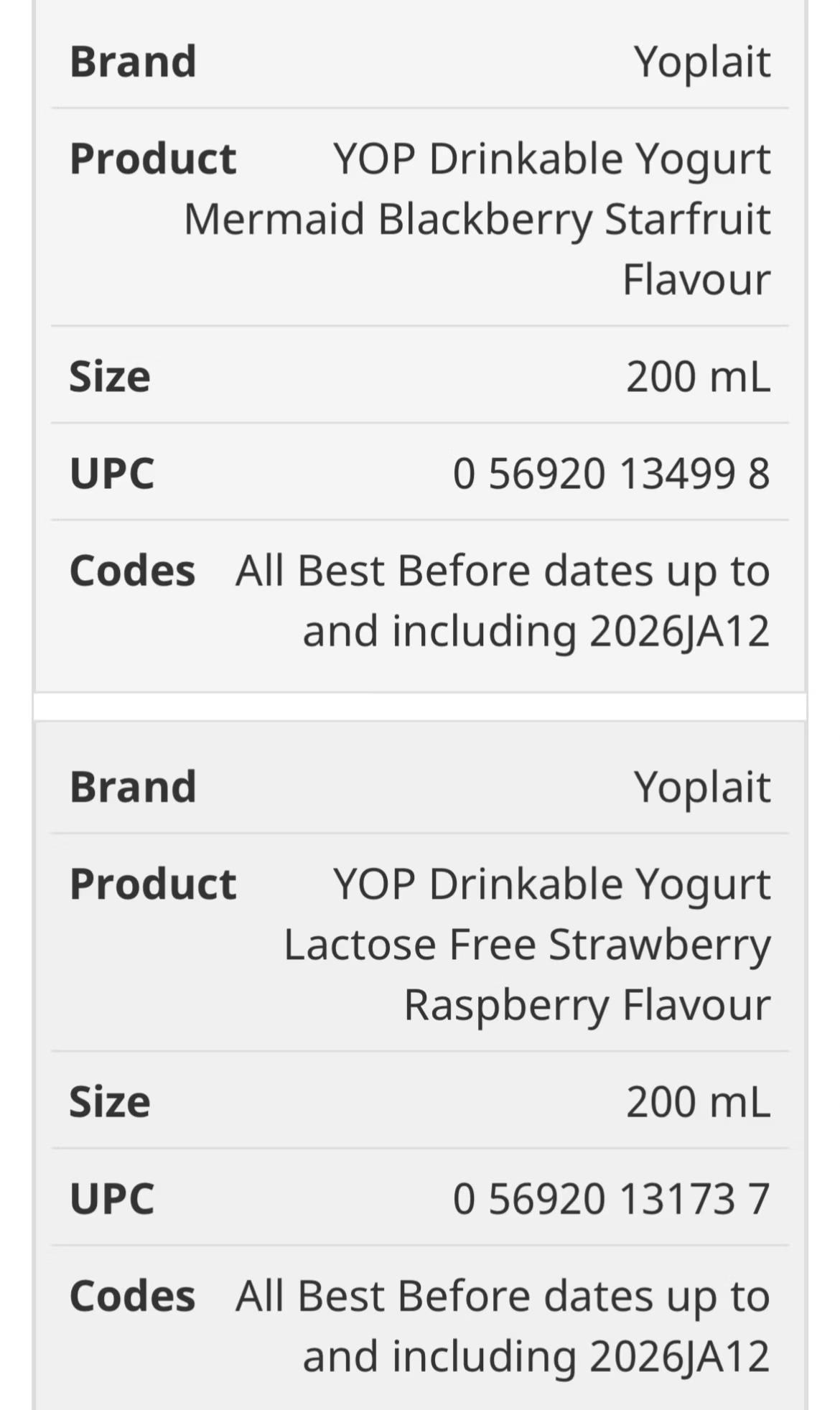840x1410 pixels.
Task: Select the first Codes label
Action: [x=132, y=571]
